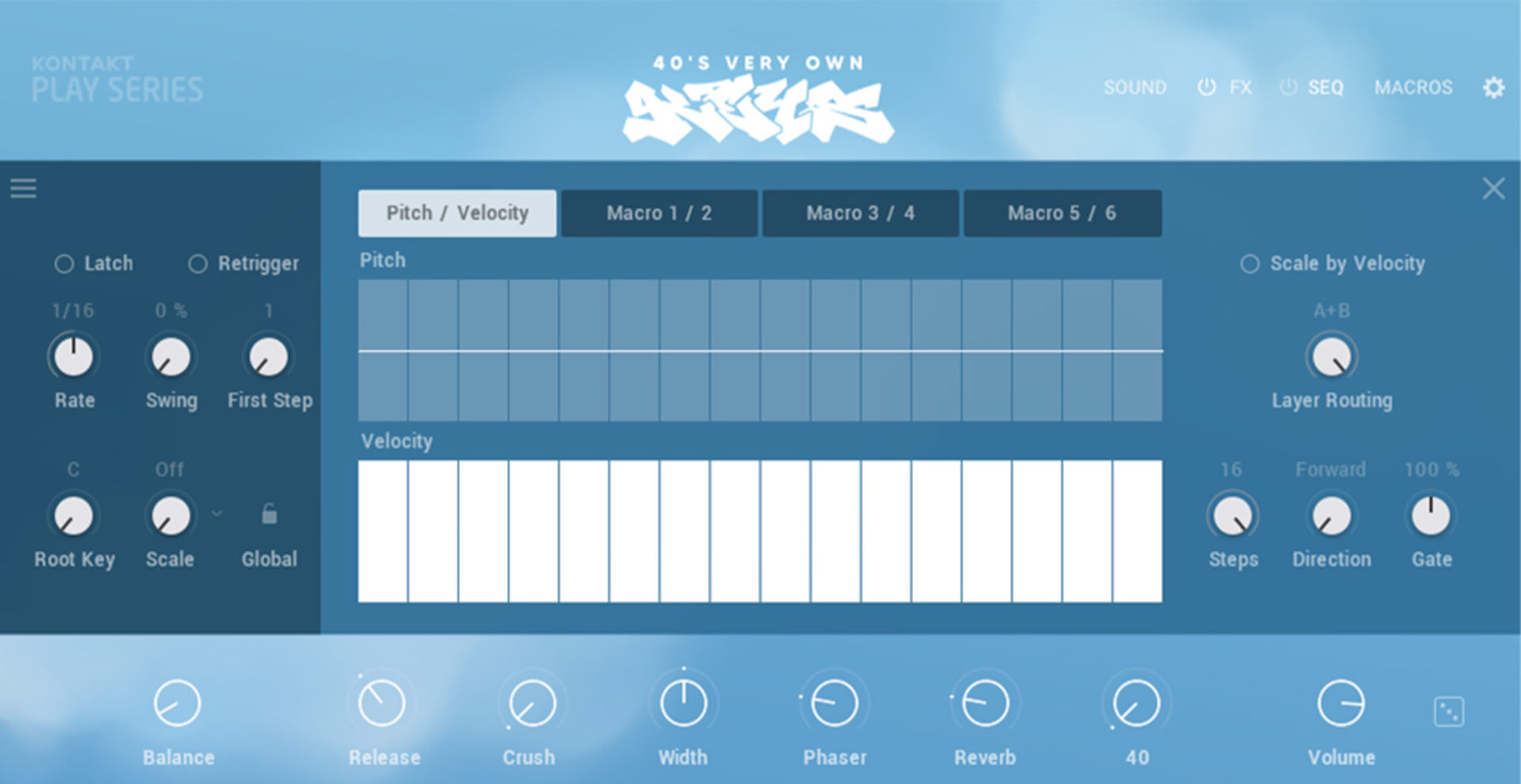Adjust the Gate percentage knob
Image resolution: width=1521 pixels, height=784 pixels.
[x=1430, y=515]
